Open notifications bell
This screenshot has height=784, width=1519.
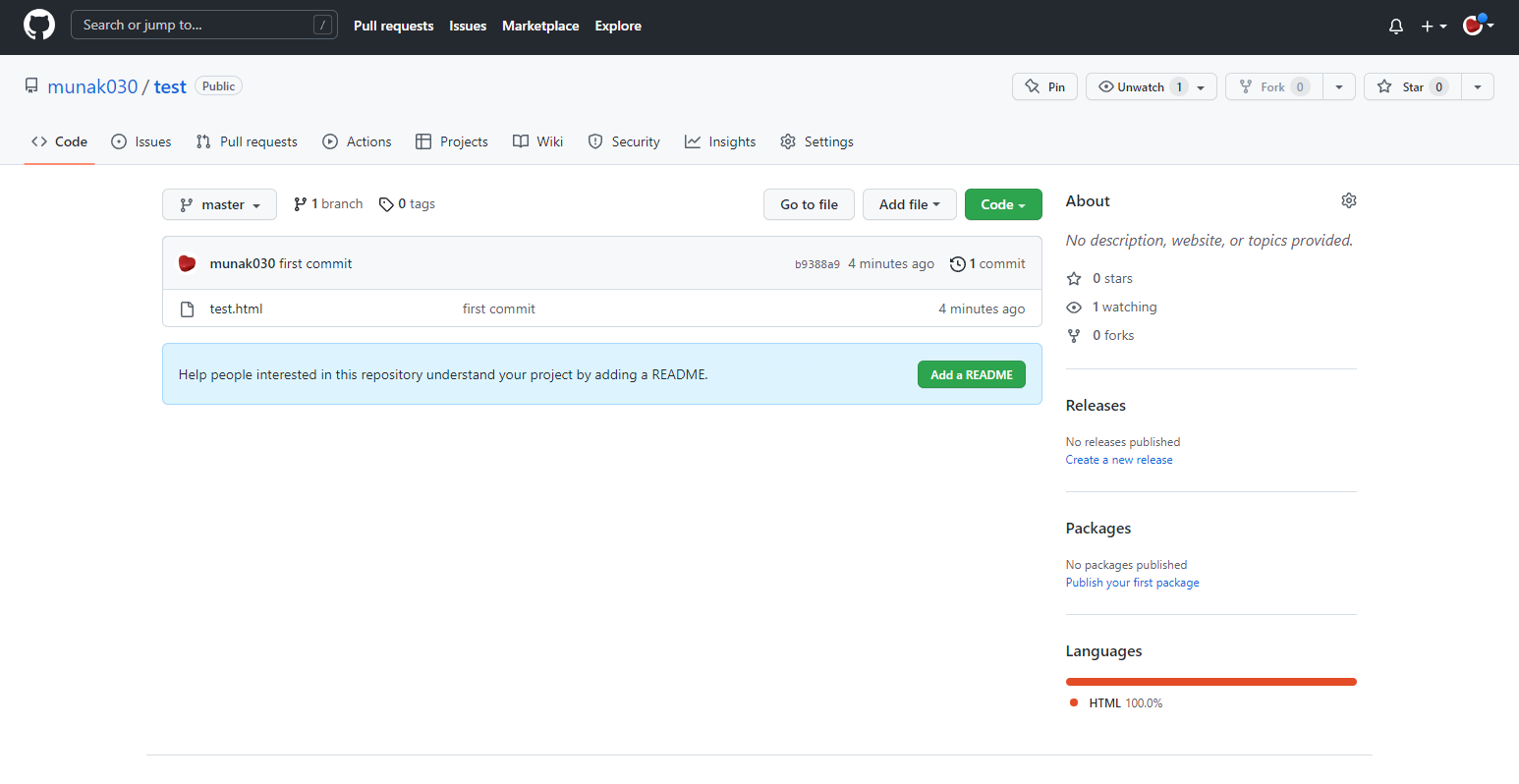pos(1396,27)
